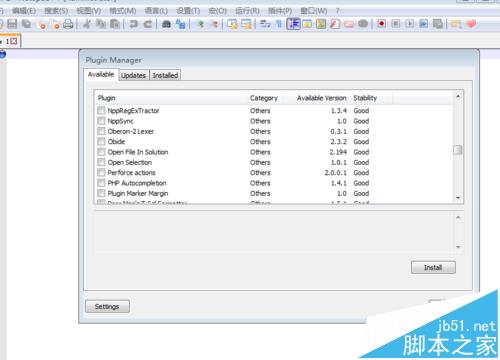The width and height of the screenshot is (500, 360).
Task: Click the Record Macro red dot icon
Action: pos(382,24)
